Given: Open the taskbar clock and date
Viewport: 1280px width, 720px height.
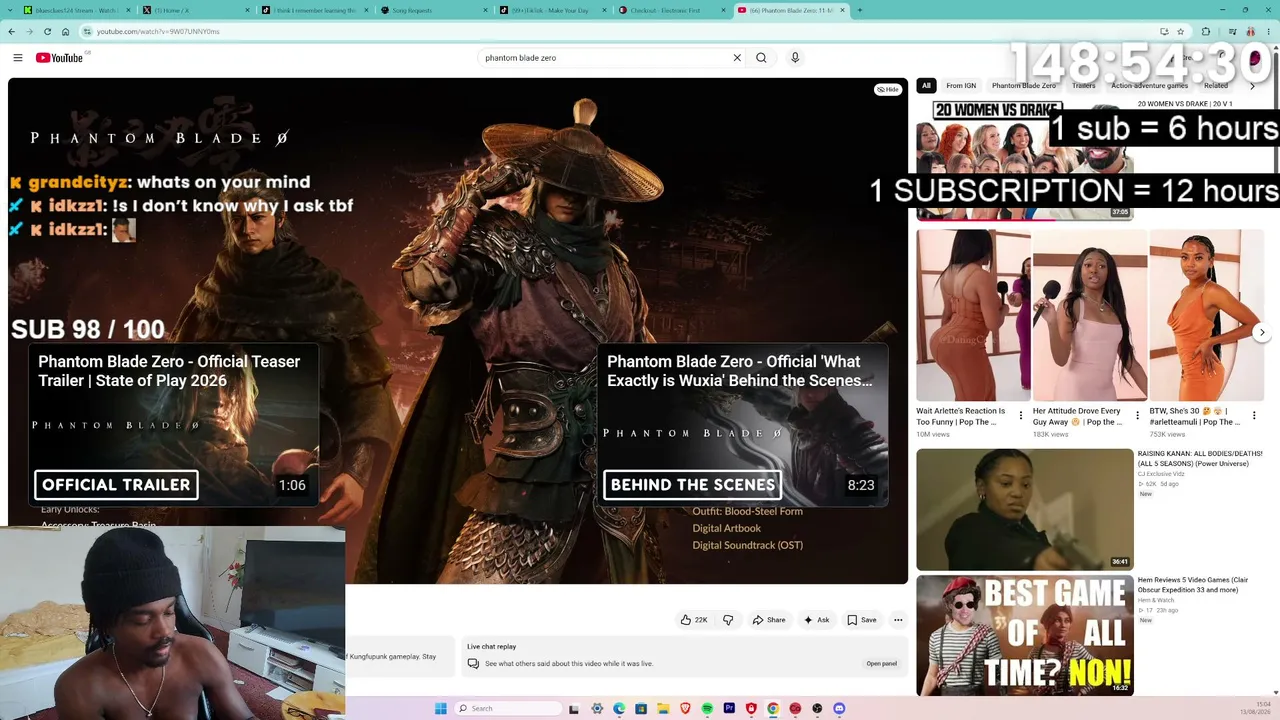Looking at the screenshot, I should (x=1254, y=708).
